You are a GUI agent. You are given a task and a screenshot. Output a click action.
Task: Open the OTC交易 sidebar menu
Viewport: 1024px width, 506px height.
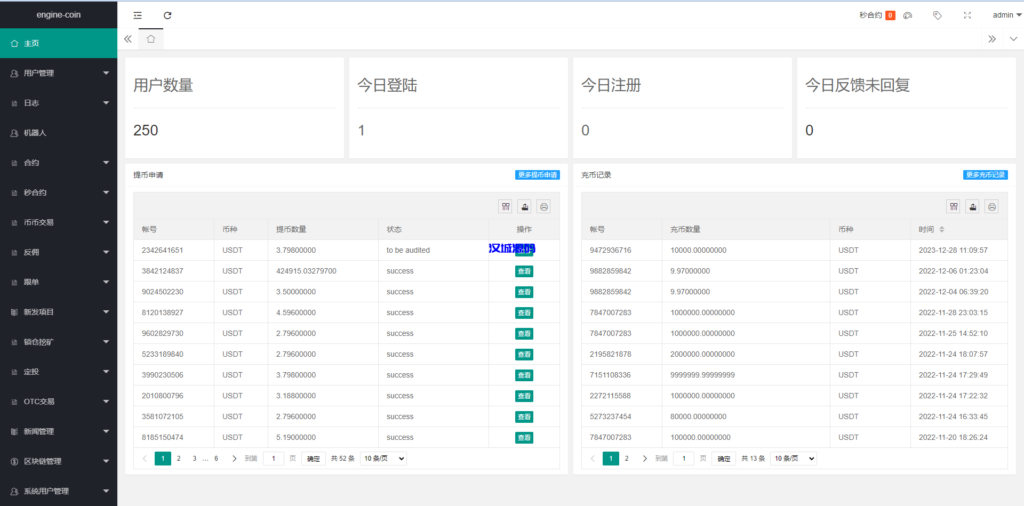tap(59, 402)
